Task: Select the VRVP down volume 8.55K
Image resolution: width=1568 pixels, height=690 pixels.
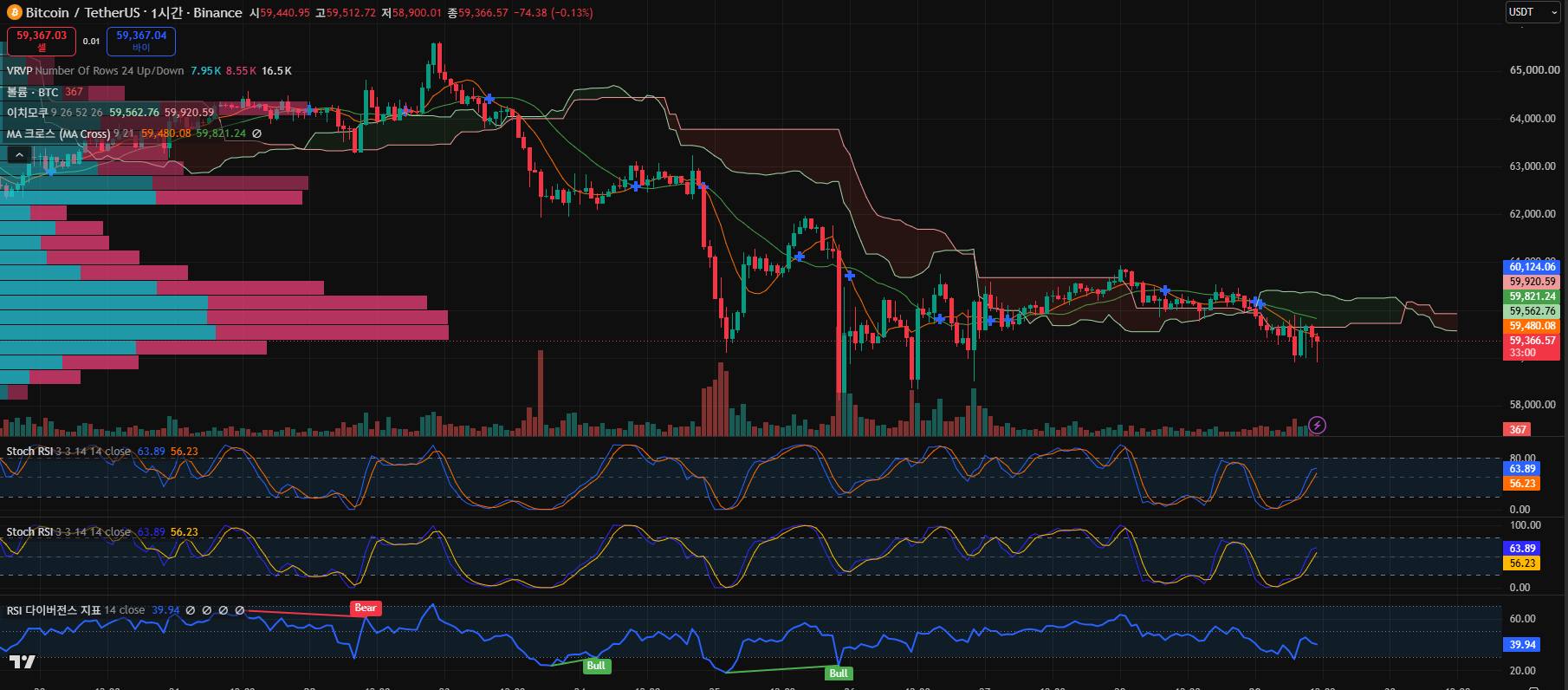Action: pos(242,71)
